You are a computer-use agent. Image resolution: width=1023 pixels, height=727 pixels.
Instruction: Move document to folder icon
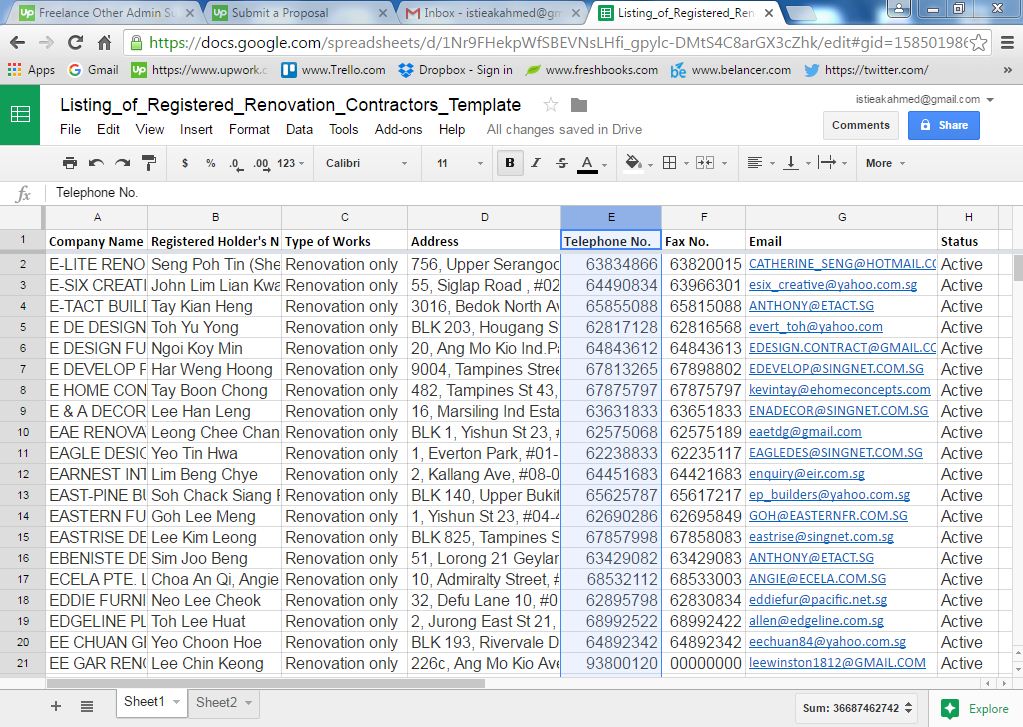click(579, 104)
